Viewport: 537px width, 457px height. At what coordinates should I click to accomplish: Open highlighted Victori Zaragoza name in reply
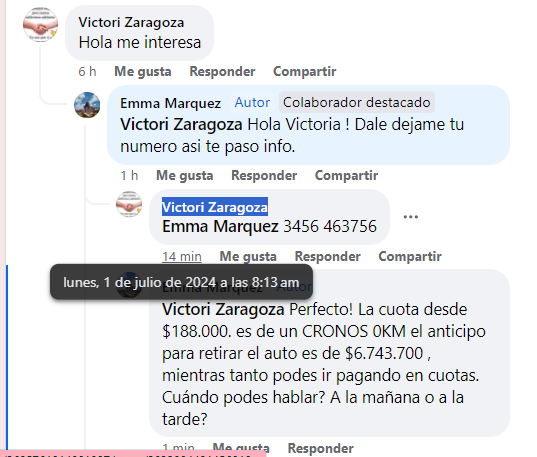(215, 207)
